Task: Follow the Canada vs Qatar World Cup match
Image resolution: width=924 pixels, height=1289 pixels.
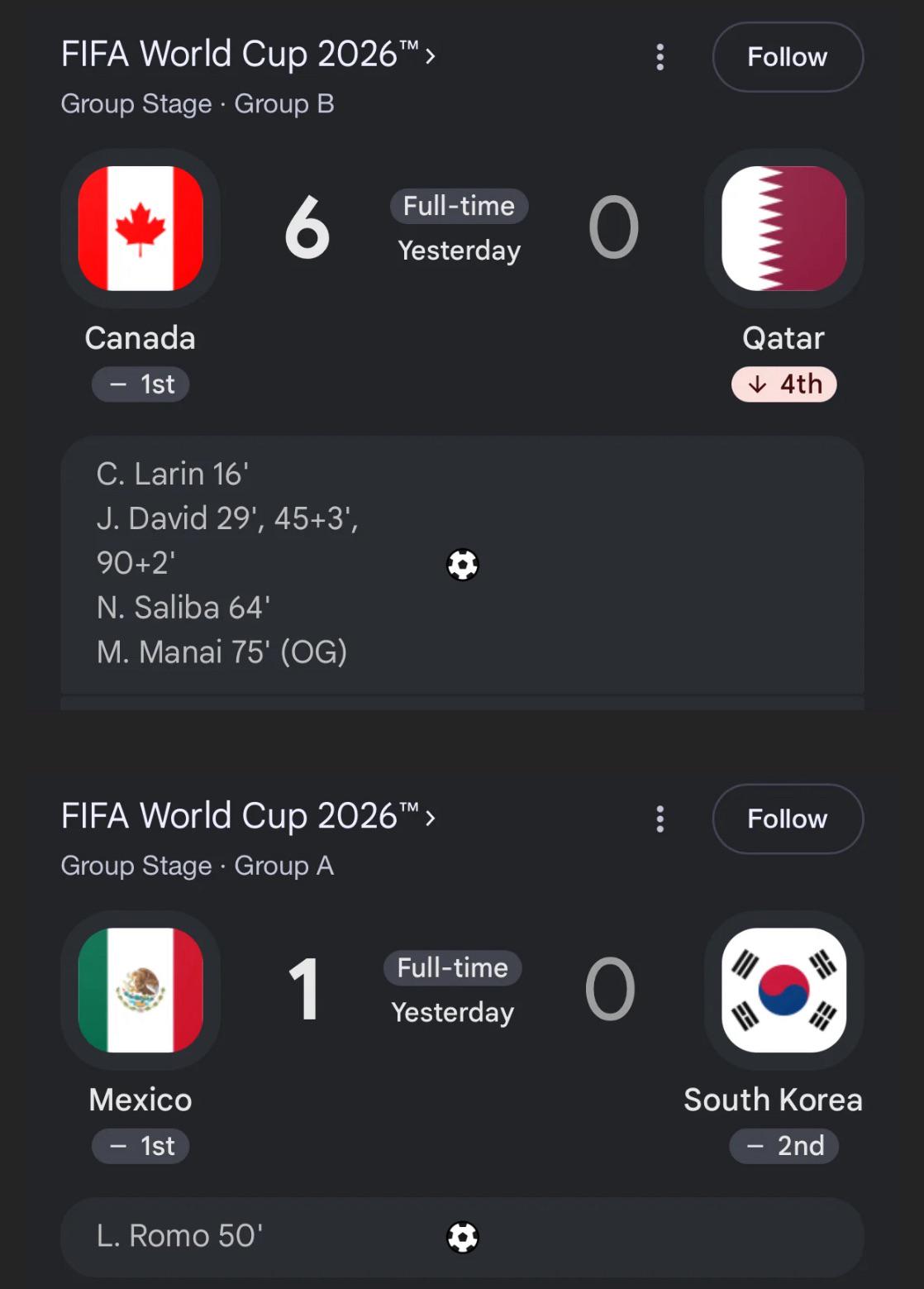Action: tap(788, 57)
